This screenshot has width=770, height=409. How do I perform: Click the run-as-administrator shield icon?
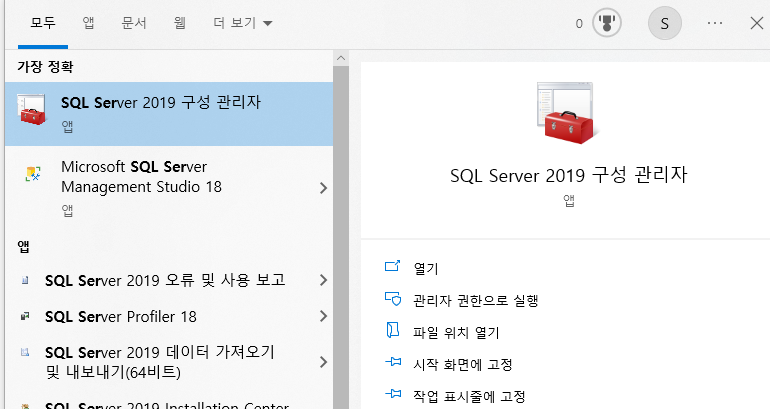(x=393, y=299)
